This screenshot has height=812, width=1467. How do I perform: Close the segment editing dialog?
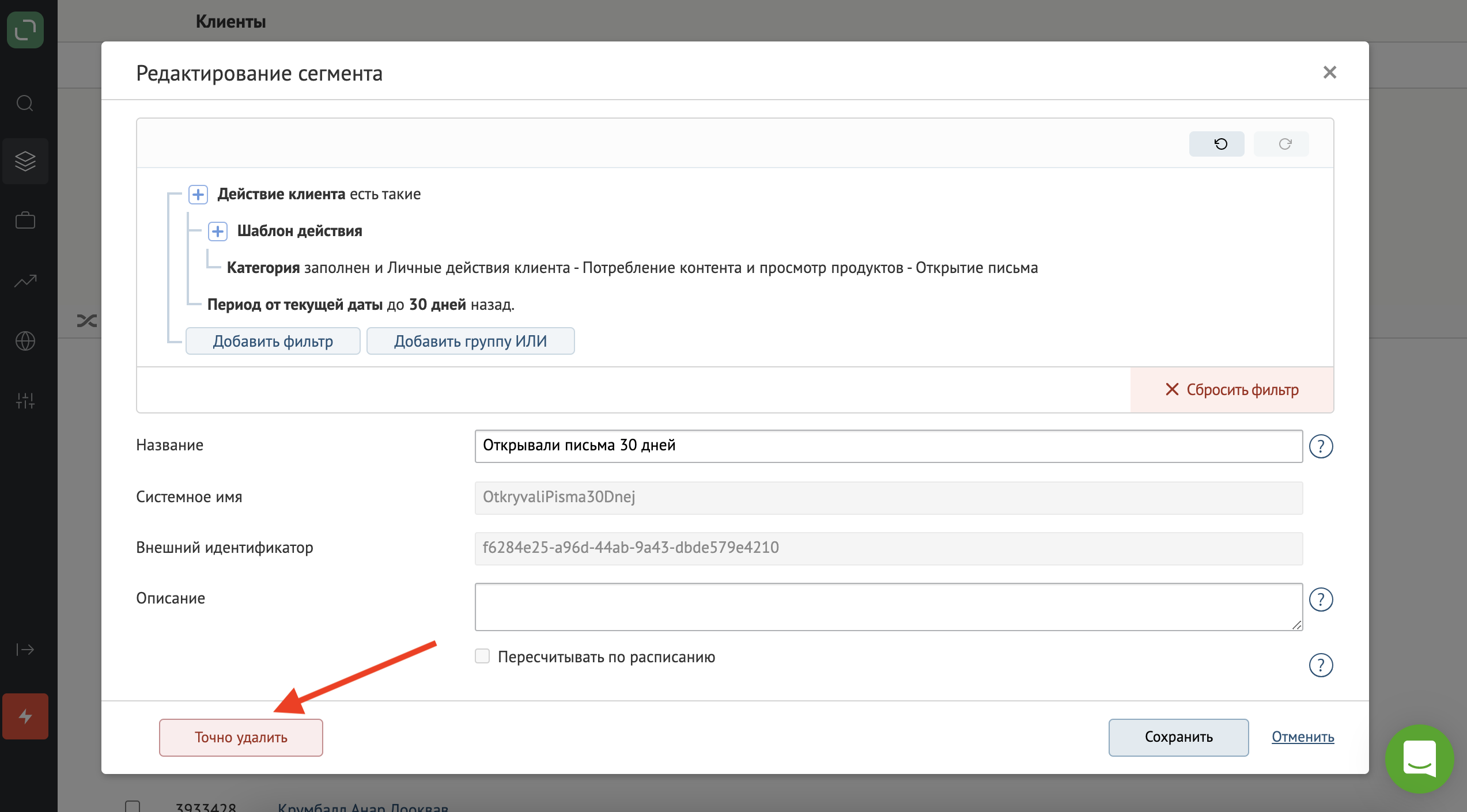point(1330,73)
